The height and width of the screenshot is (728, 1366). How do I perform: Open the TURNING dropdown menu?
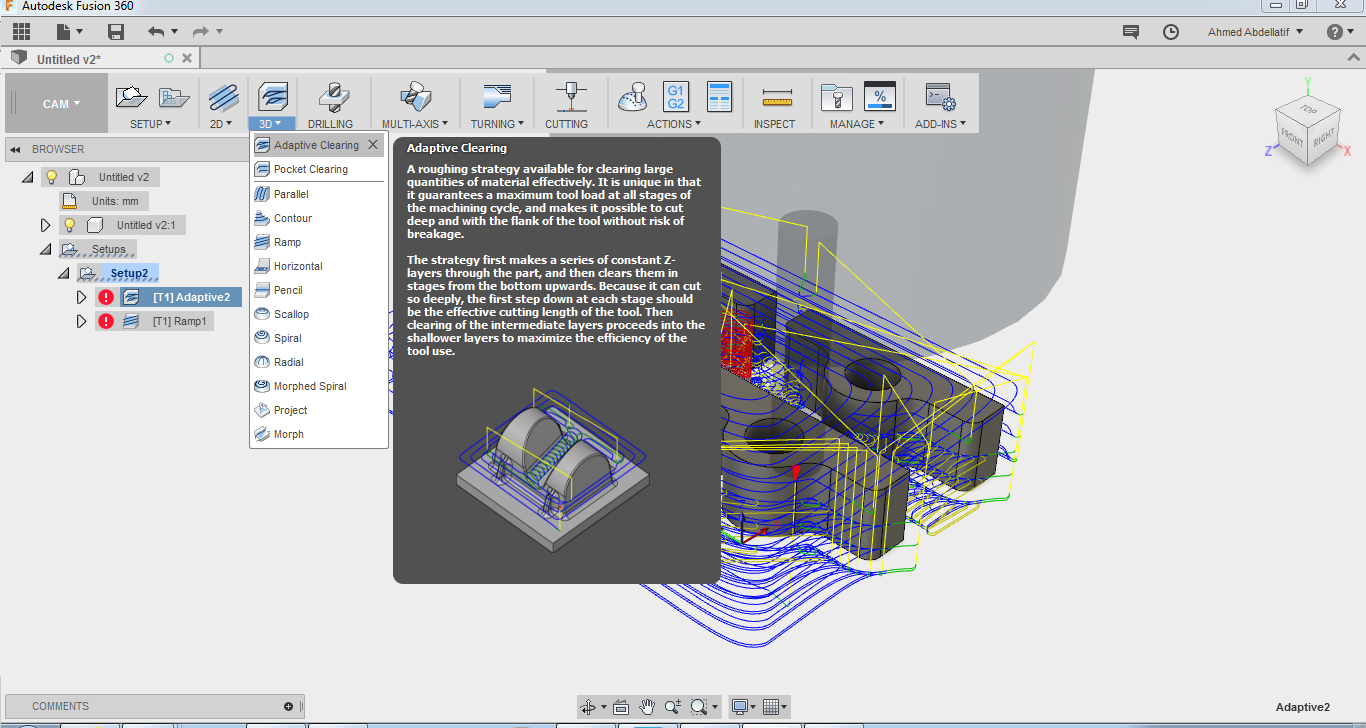pyautogui.click(x=498, y=124)
